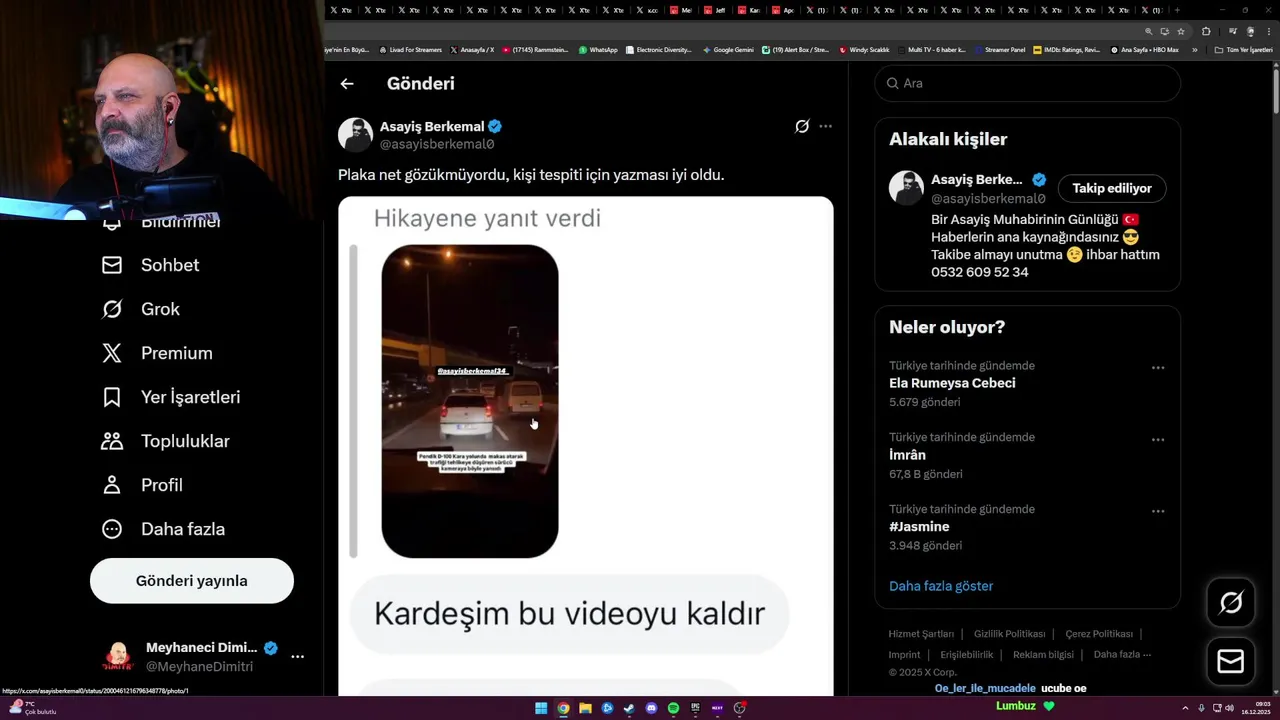Click Meyhaneci Dimitri account avatar

point(118,657)
